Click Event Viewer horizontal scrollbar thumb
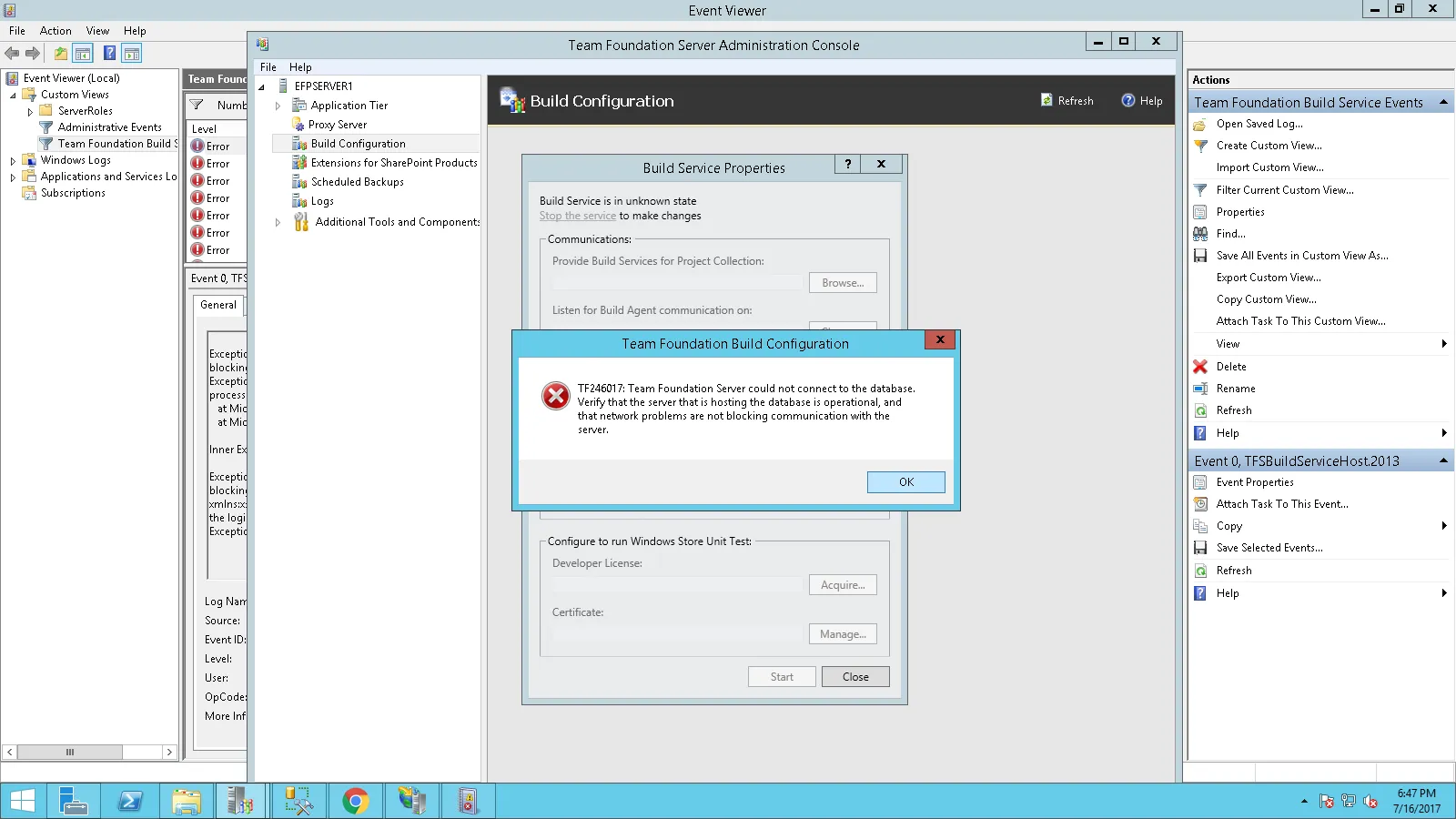The image size is (1456, 819). [70, 753]
